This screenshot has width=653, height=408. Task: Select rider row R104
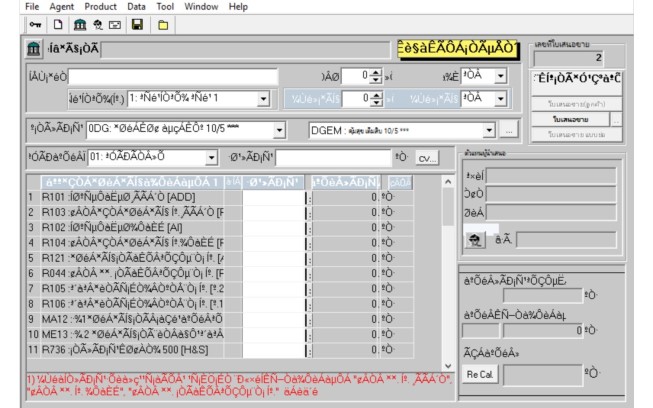tap(132, 243)
